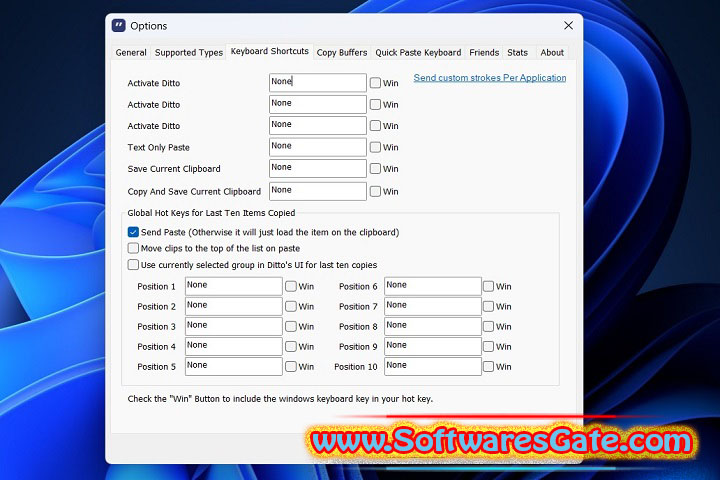Toggle Win checkbox for Position 3
Screen dimensions: 720x480
[291, 326]
